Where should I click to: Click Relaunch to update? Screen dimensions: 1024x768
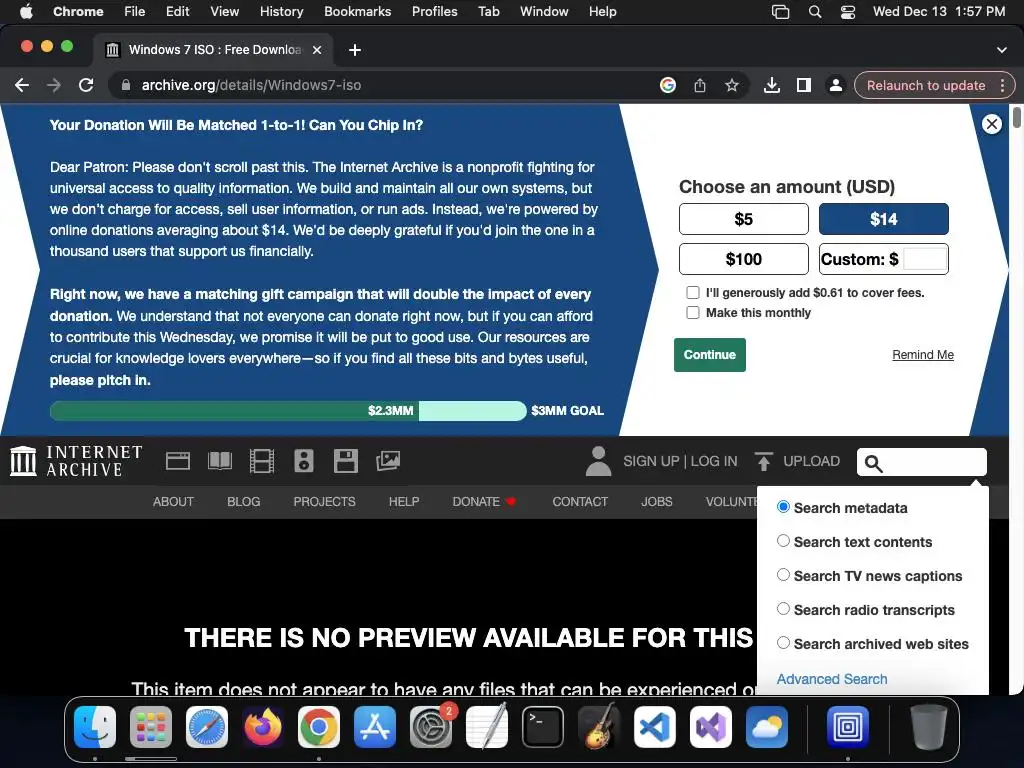[925, 86]
